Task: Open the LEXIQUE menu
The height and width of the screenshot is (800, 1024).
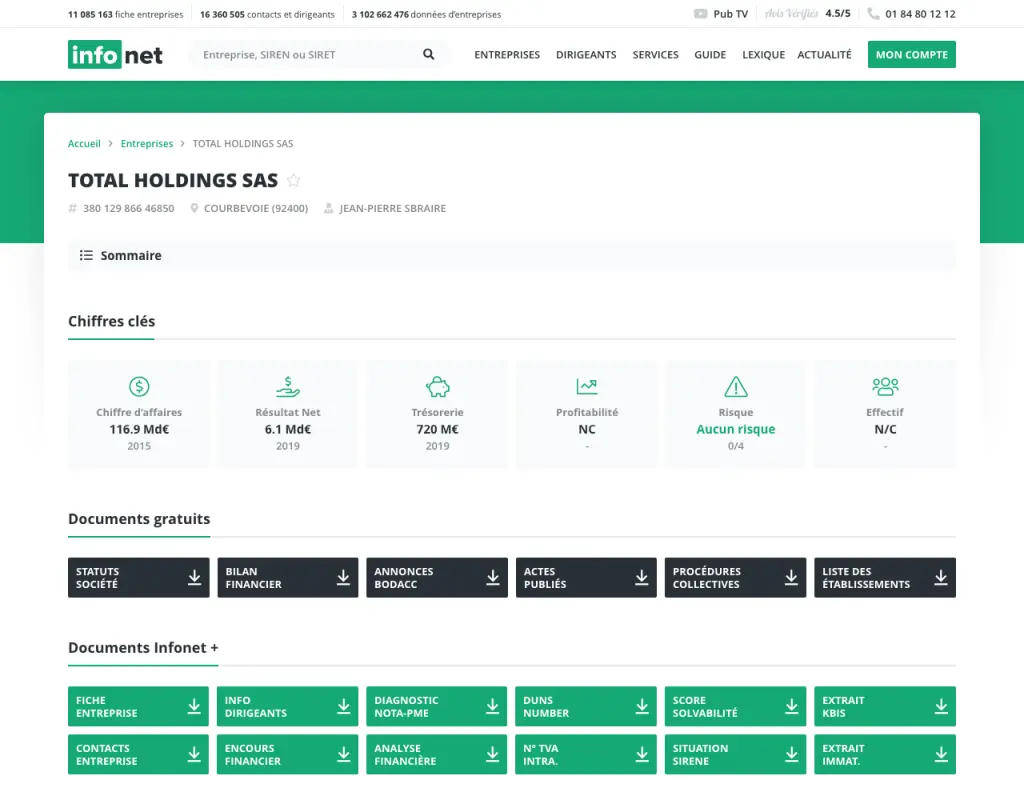Action: [x=763, y=55]
